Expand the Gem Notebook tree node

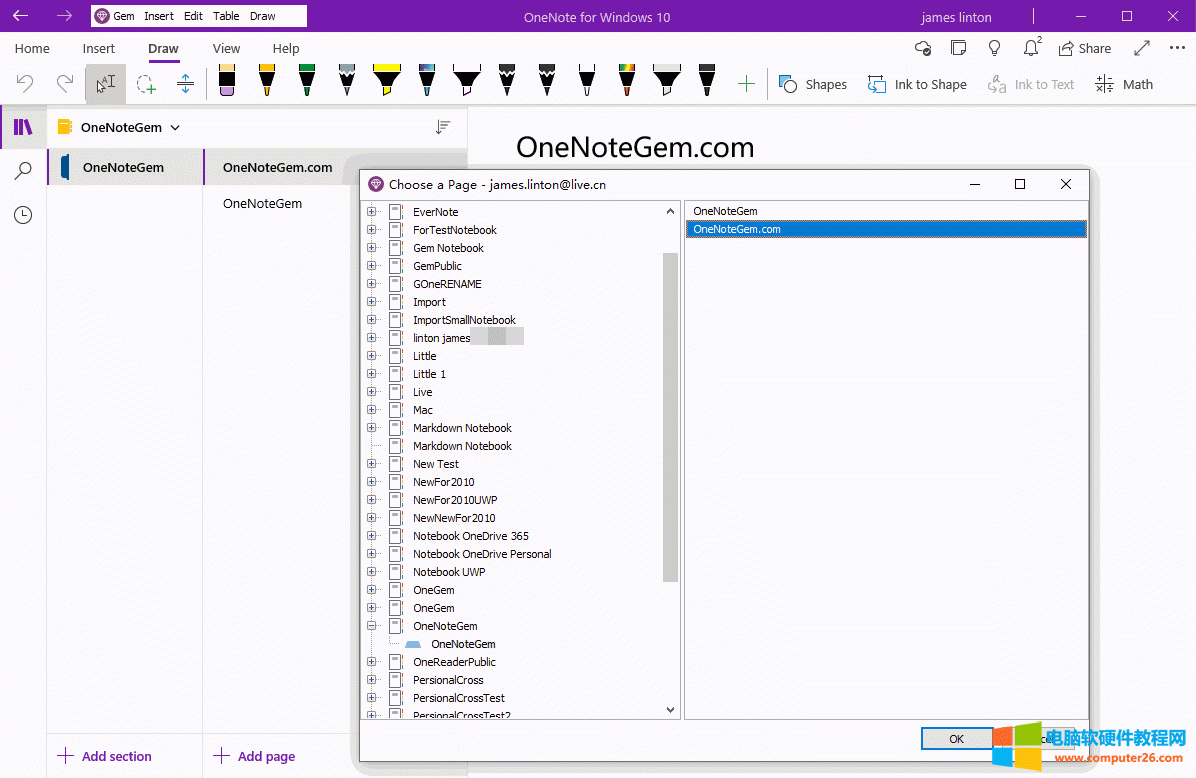coord(372,248)
